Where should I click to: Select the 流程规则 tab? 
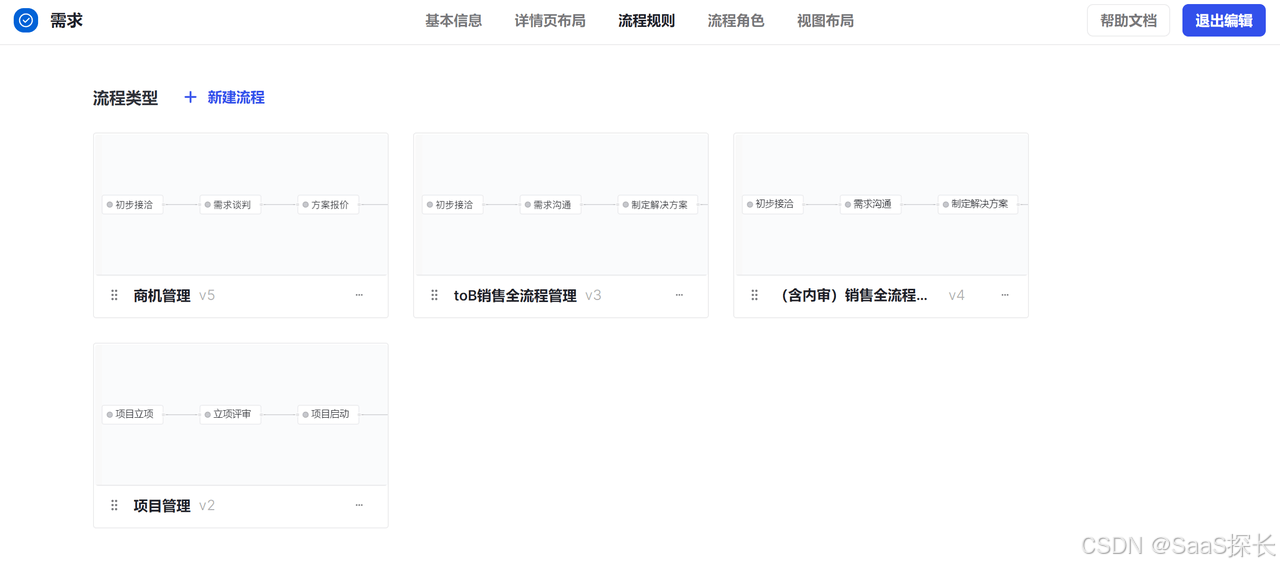pos(646,21)
